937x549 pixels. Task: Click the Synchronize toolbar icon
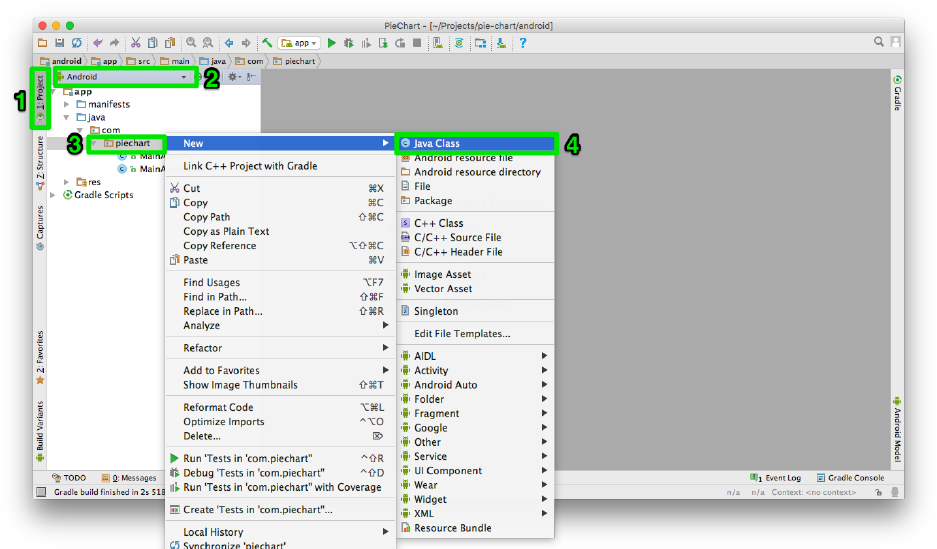(x=76, y=43)
